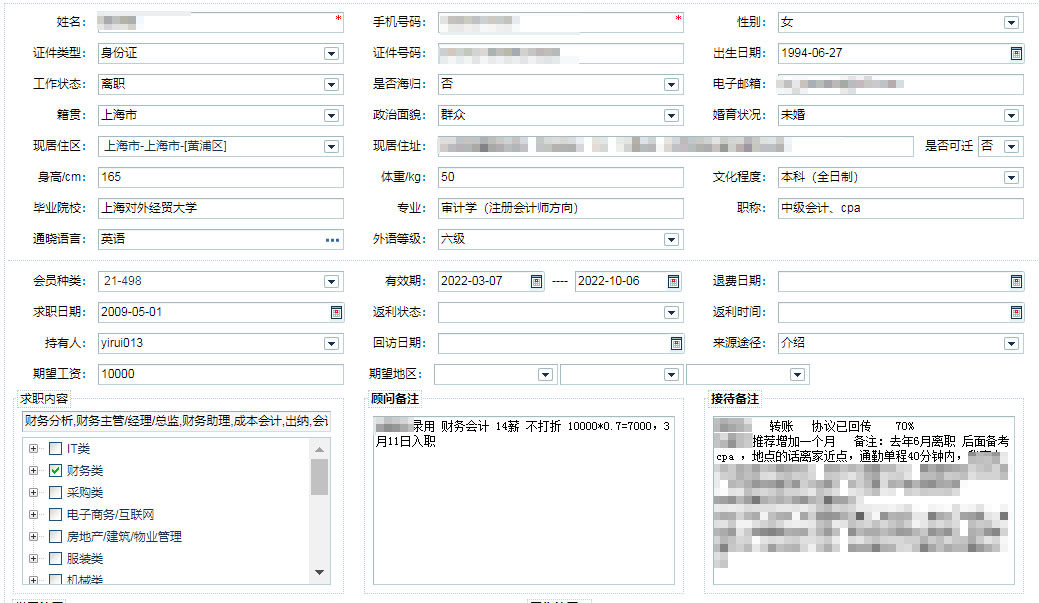The width and height of the screenshot is (1039, 603).
Task: Open the 外语等级 dropdown
Action: (x=671, y=240)
